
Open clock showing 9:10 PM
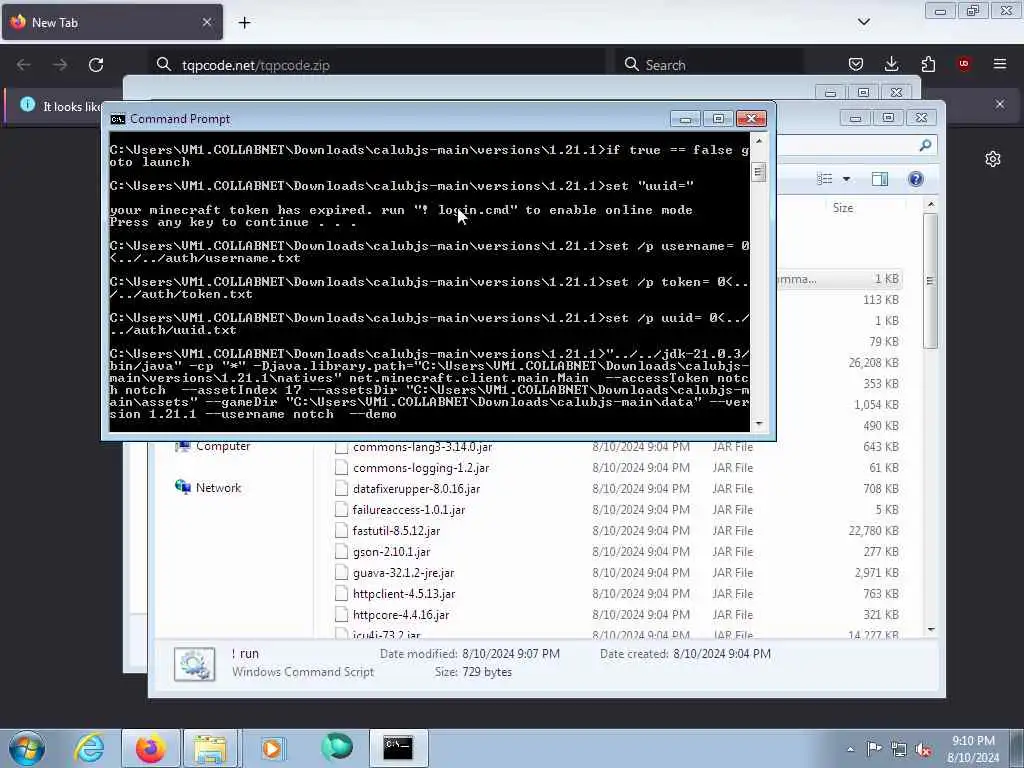click(x=973, y=749)
